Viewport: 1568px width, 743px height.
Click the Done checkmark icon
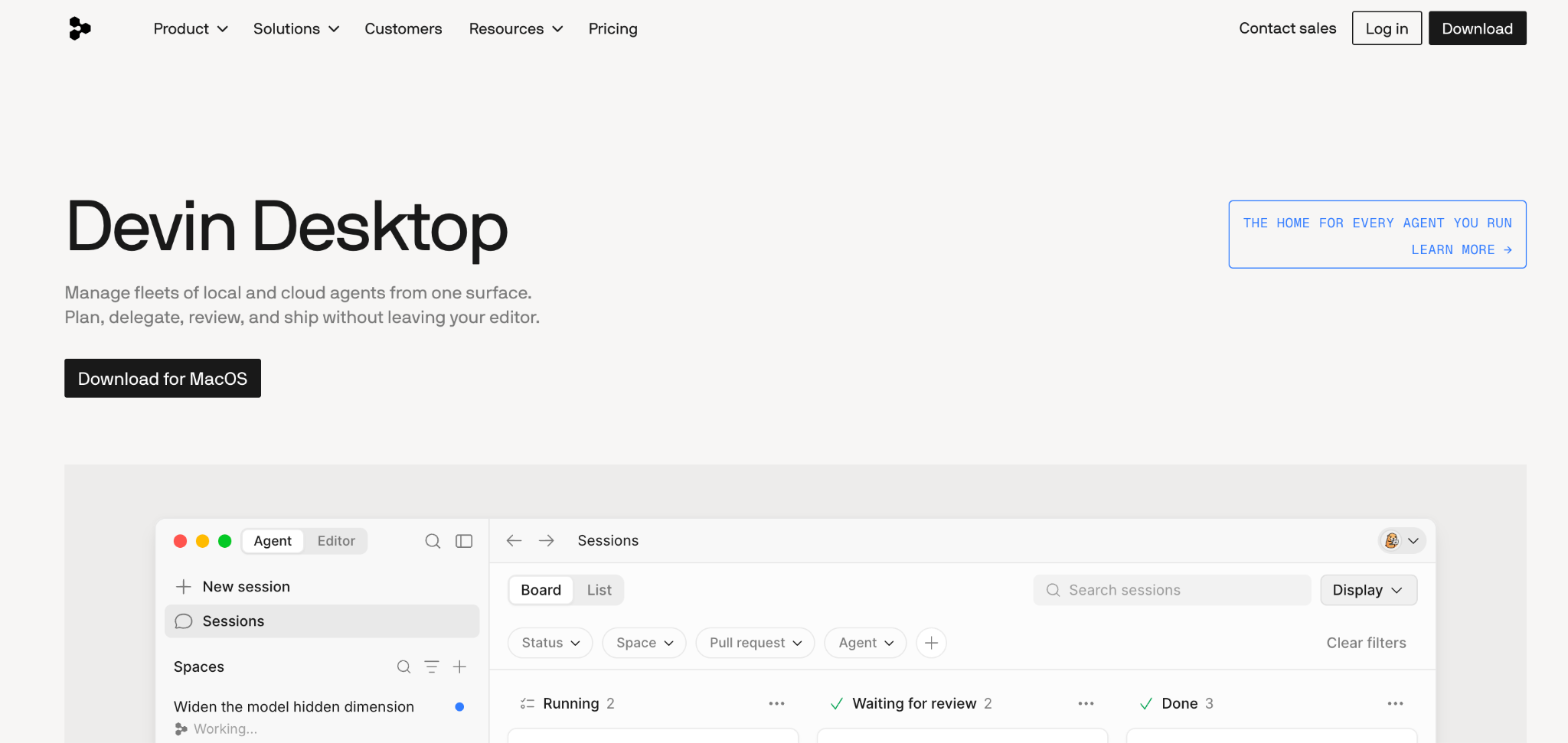(x=1146, y=703)
